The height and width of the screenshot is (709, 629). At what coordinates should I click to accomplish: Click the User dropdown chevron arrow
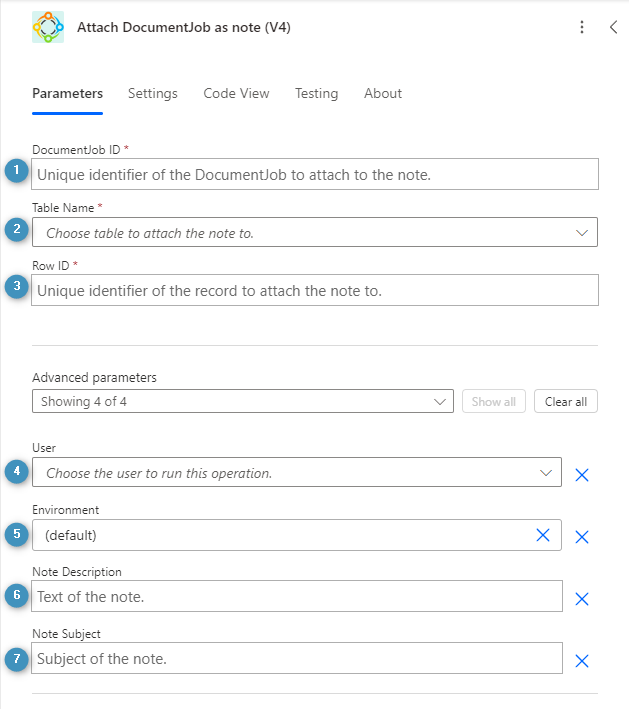[x=546, y=473]
